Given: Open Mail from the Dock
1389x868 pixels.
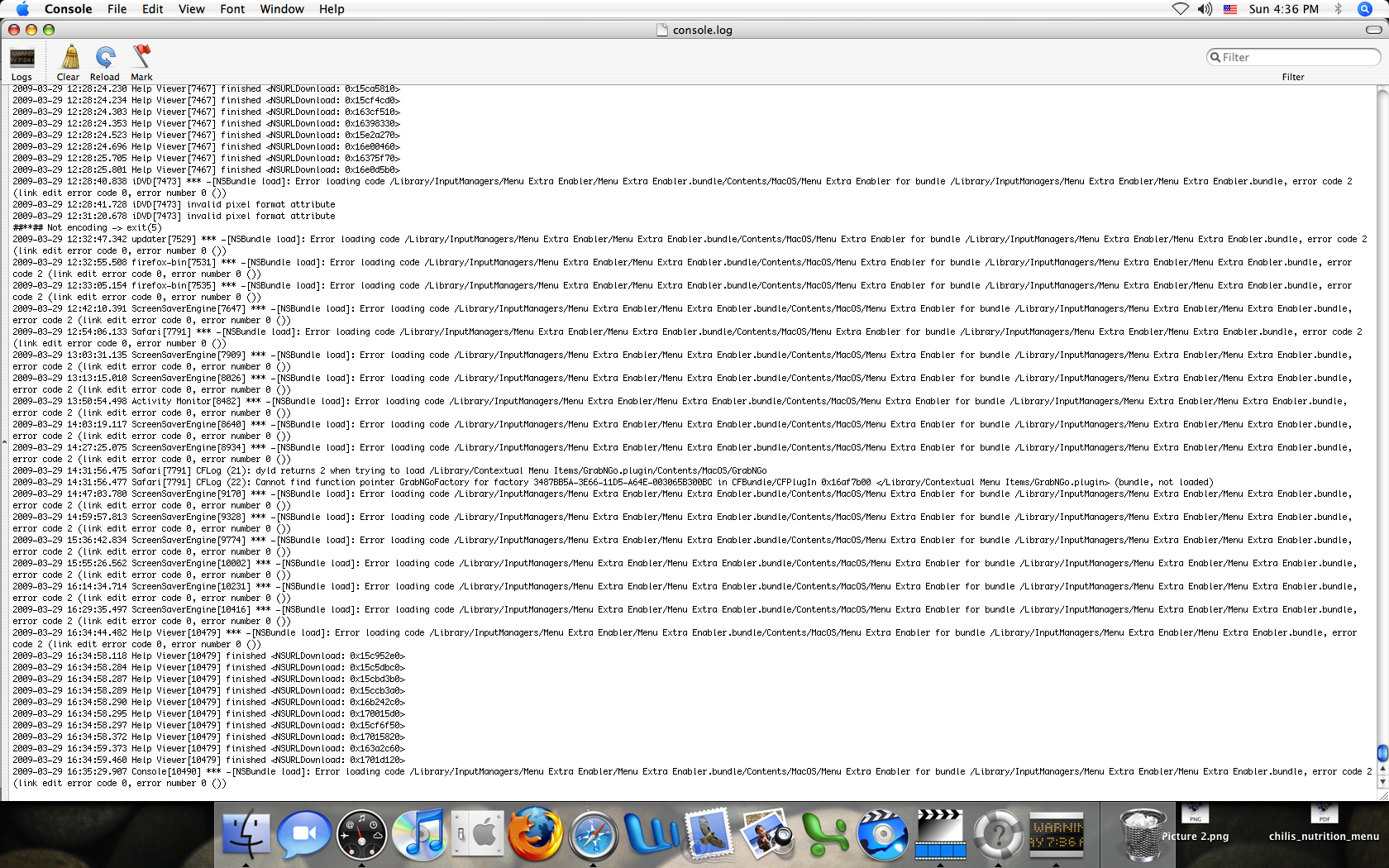Looking at the screenshot, I should point(709,833).
